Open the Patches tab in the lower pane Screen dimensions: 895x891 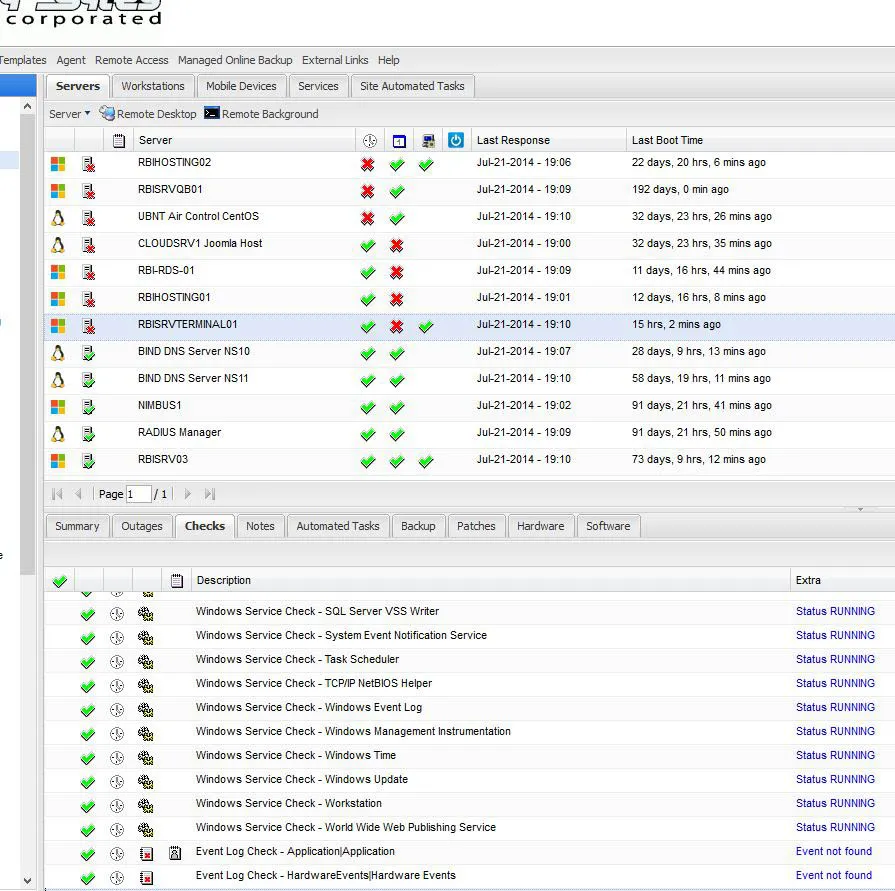pyautogui.click(x=476, y=526)
